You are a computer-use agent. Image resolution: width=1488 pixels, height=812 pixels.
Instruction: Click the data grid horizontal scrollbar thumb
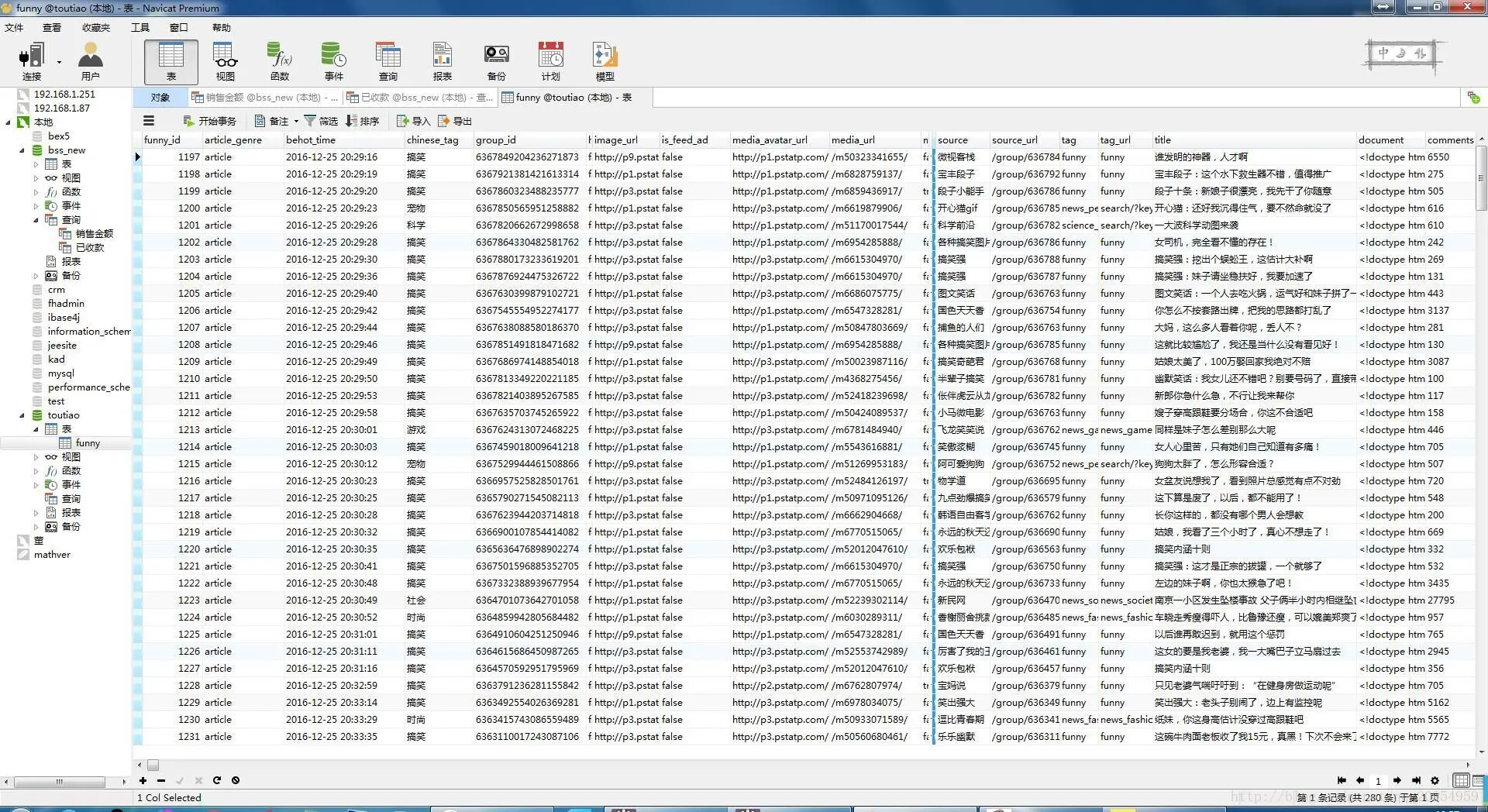[153, 765]
